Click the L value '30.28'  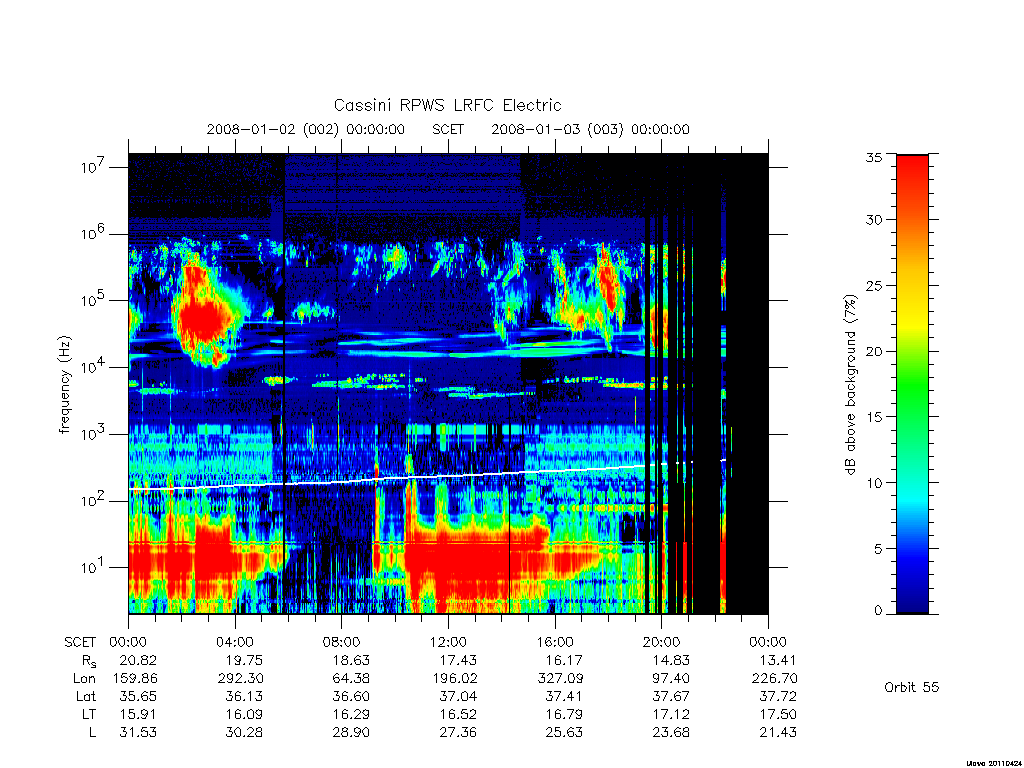[x=244, y=733]
